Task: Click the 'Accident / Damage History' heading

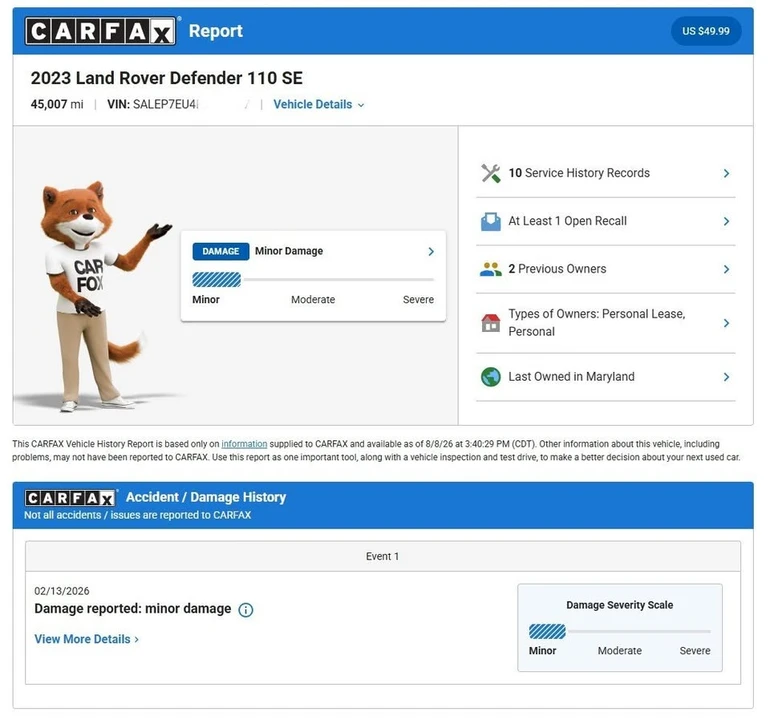Action: point(206,497)
